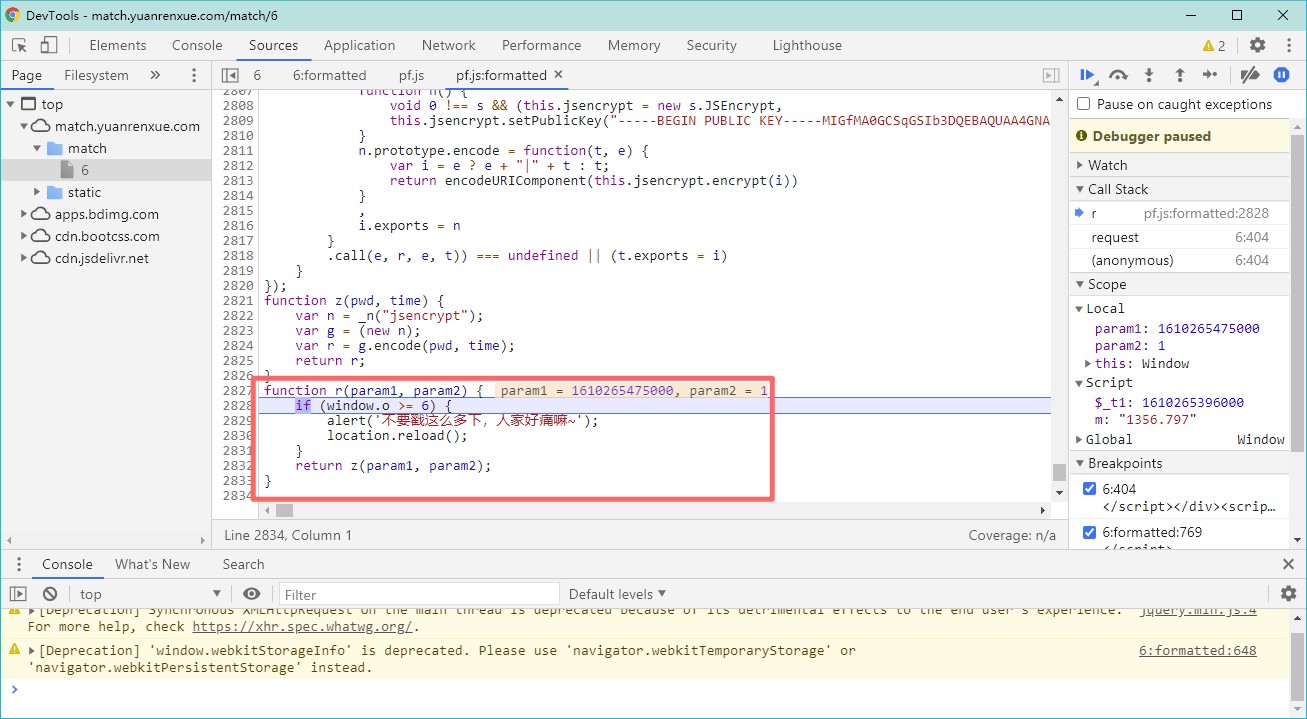Select the Filesystem navigator tab
The width and height of the screenshot is (1307, 719).
click(x=96, y=75)
